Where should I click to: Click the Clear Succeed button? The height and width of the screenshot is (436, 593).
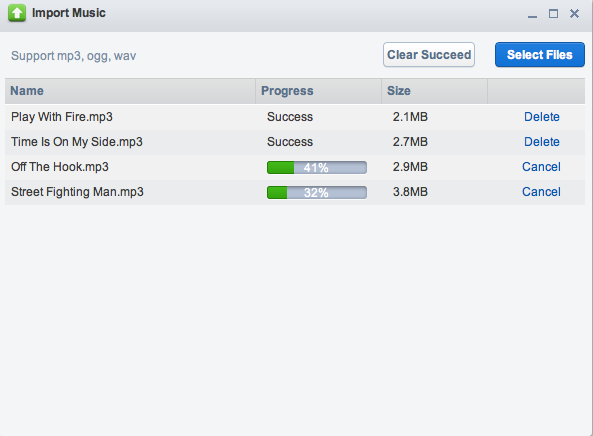[429, 55]
